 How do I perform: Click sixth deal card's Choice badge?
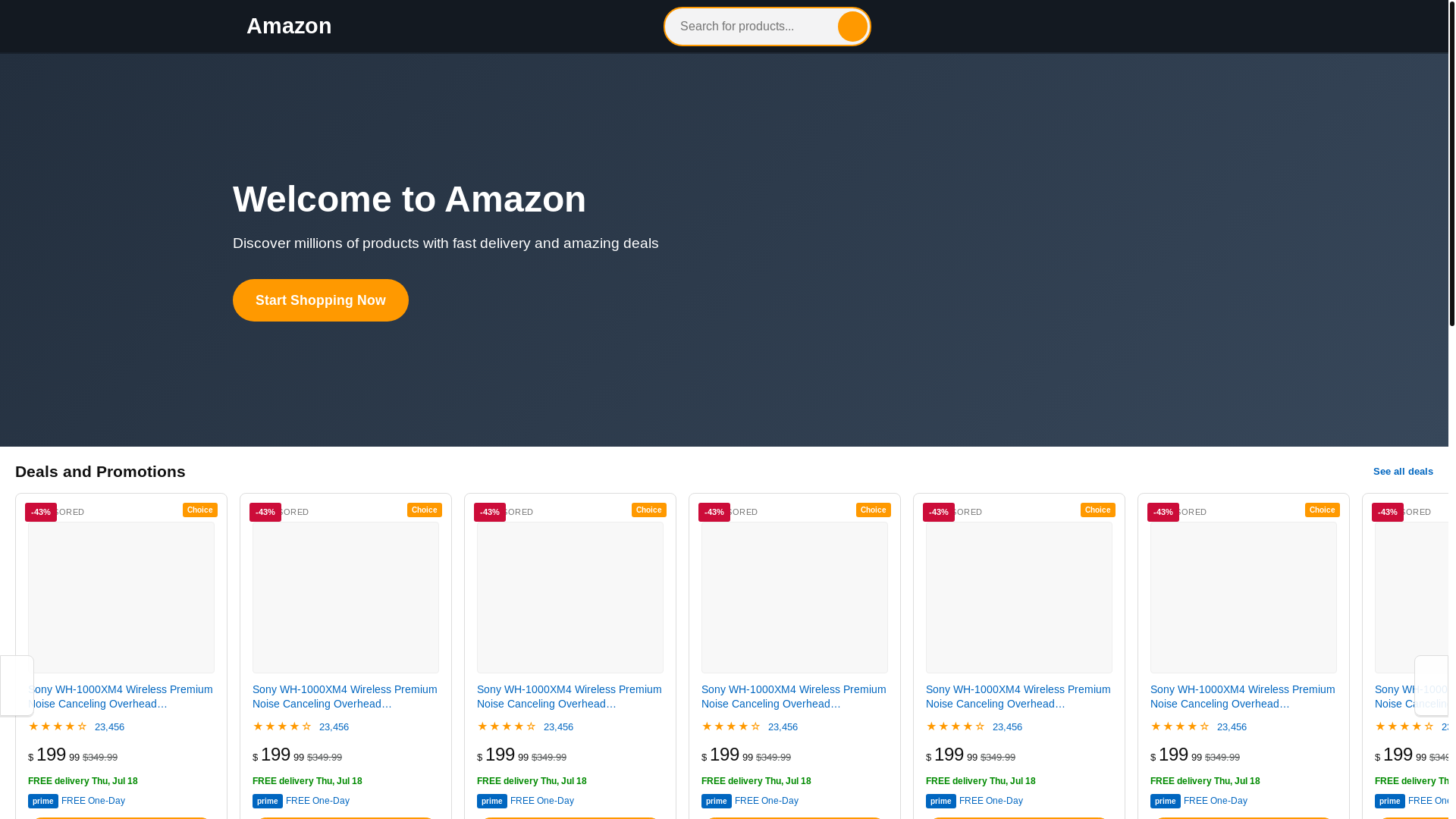[1323, 510]
